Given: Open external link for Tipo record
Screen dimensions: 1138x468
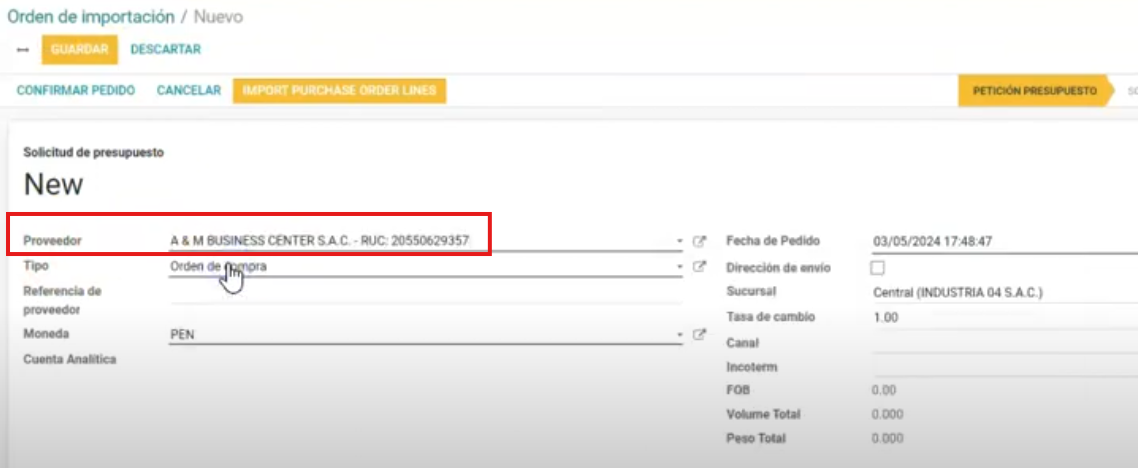Looking at the screenshot, I should [700, 267].
